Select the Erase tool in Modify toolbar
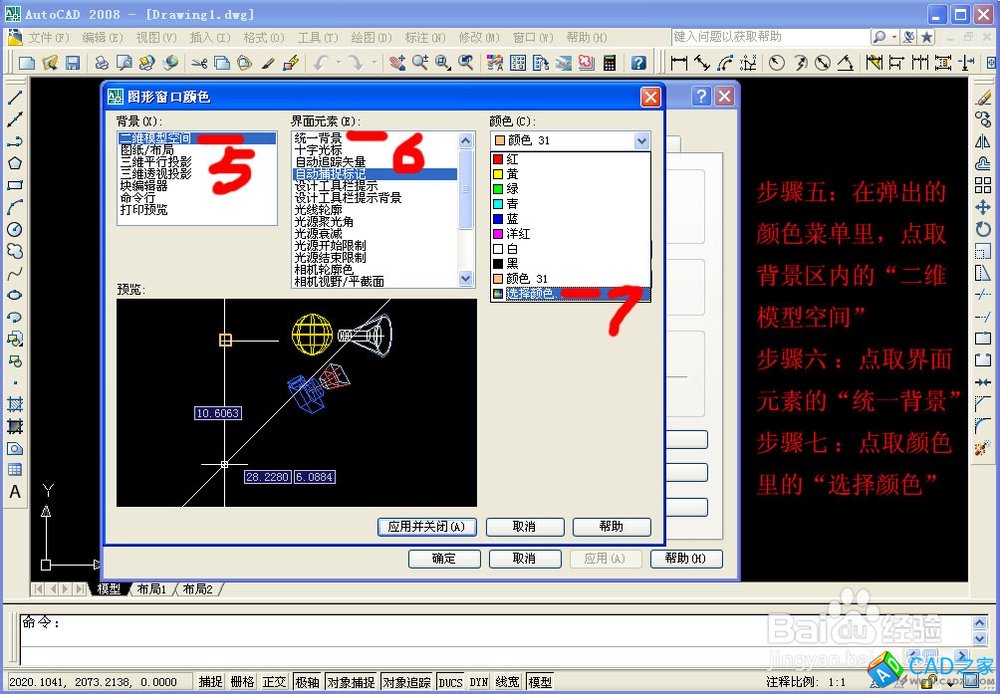 tap(983, 97)
